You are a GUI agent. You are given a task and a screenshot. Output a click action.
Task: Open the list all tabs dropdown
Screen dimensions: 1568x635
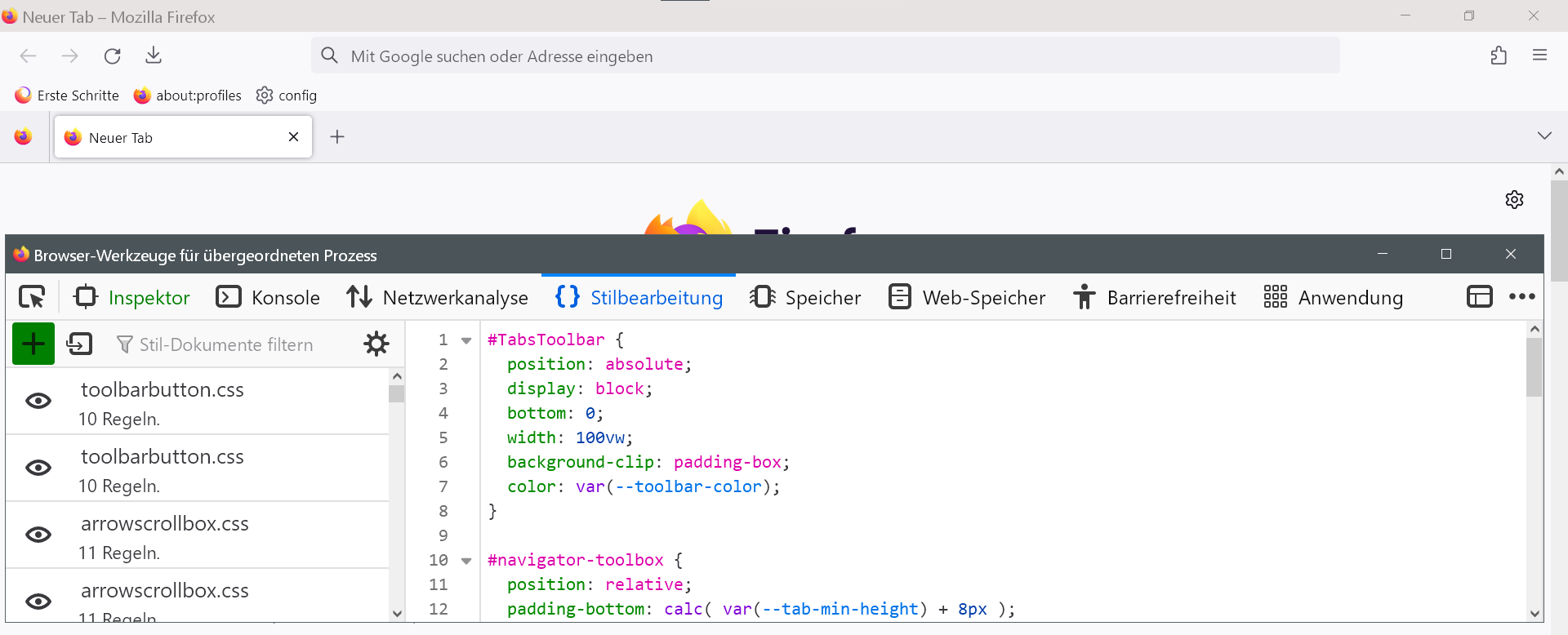[x=1543, y=136]
